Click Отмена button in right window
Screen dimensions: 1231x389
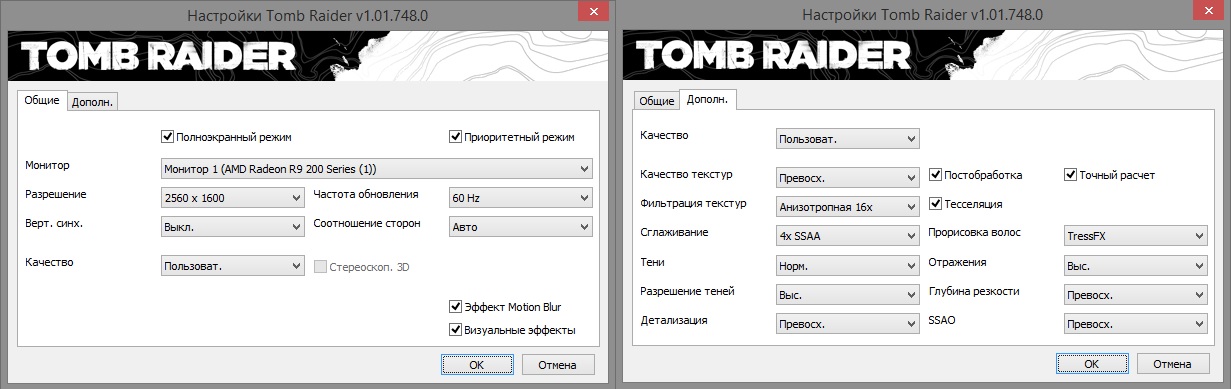pyautogui.click(x=1172, y=363)
